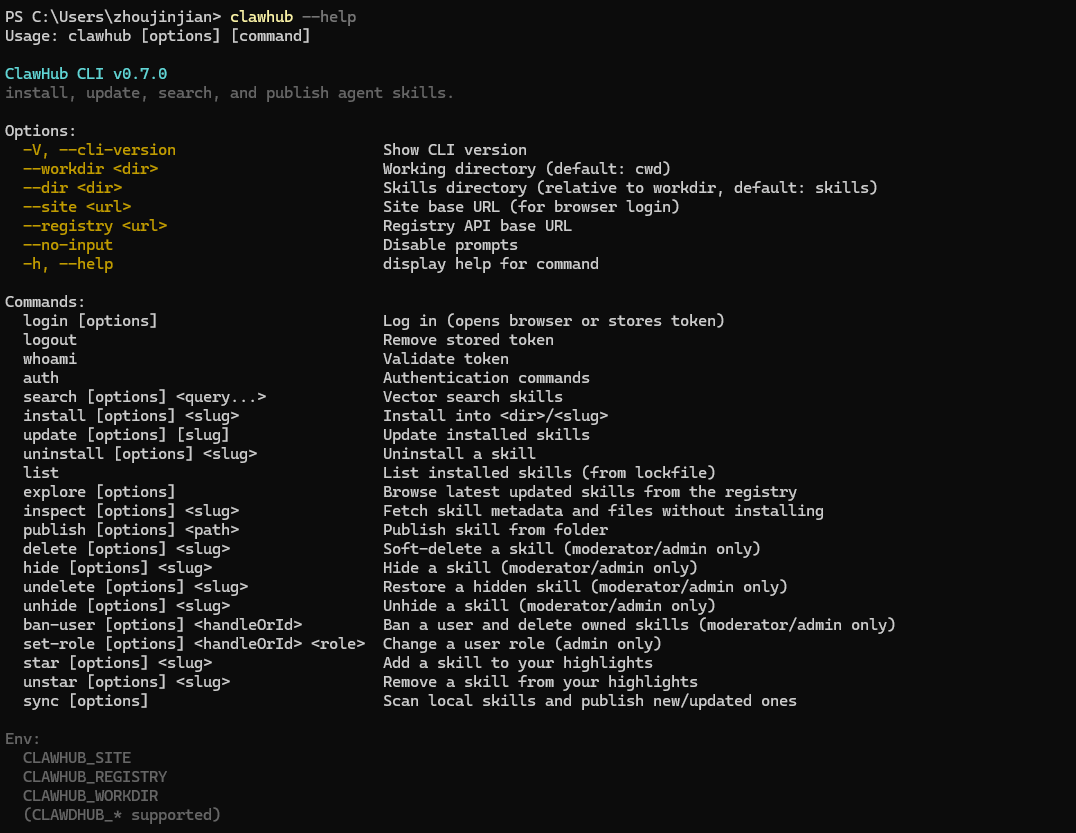Click the 'CLAWHUB_WORKDIR' environment variable
Viewport: 1076px width, 833px height.
(90, 796)
